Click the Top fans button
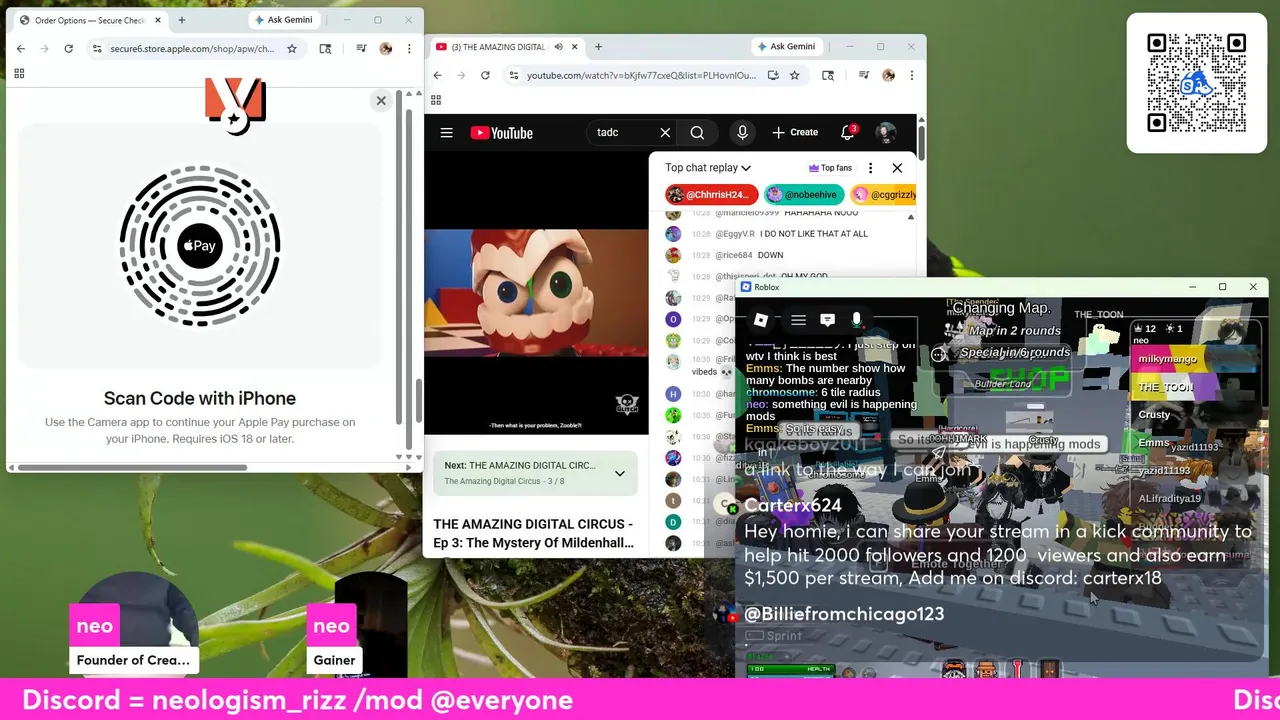This screenshot has width=1280, height=720. tap(830, 168)
